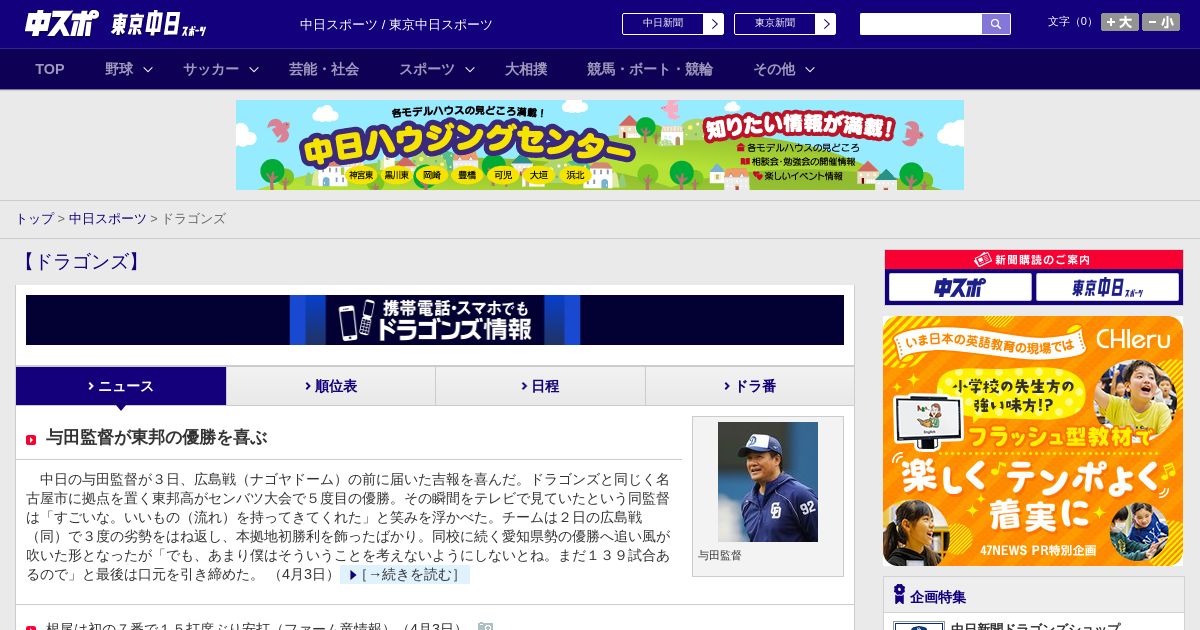Click the magnifier search button

point(996,24)
